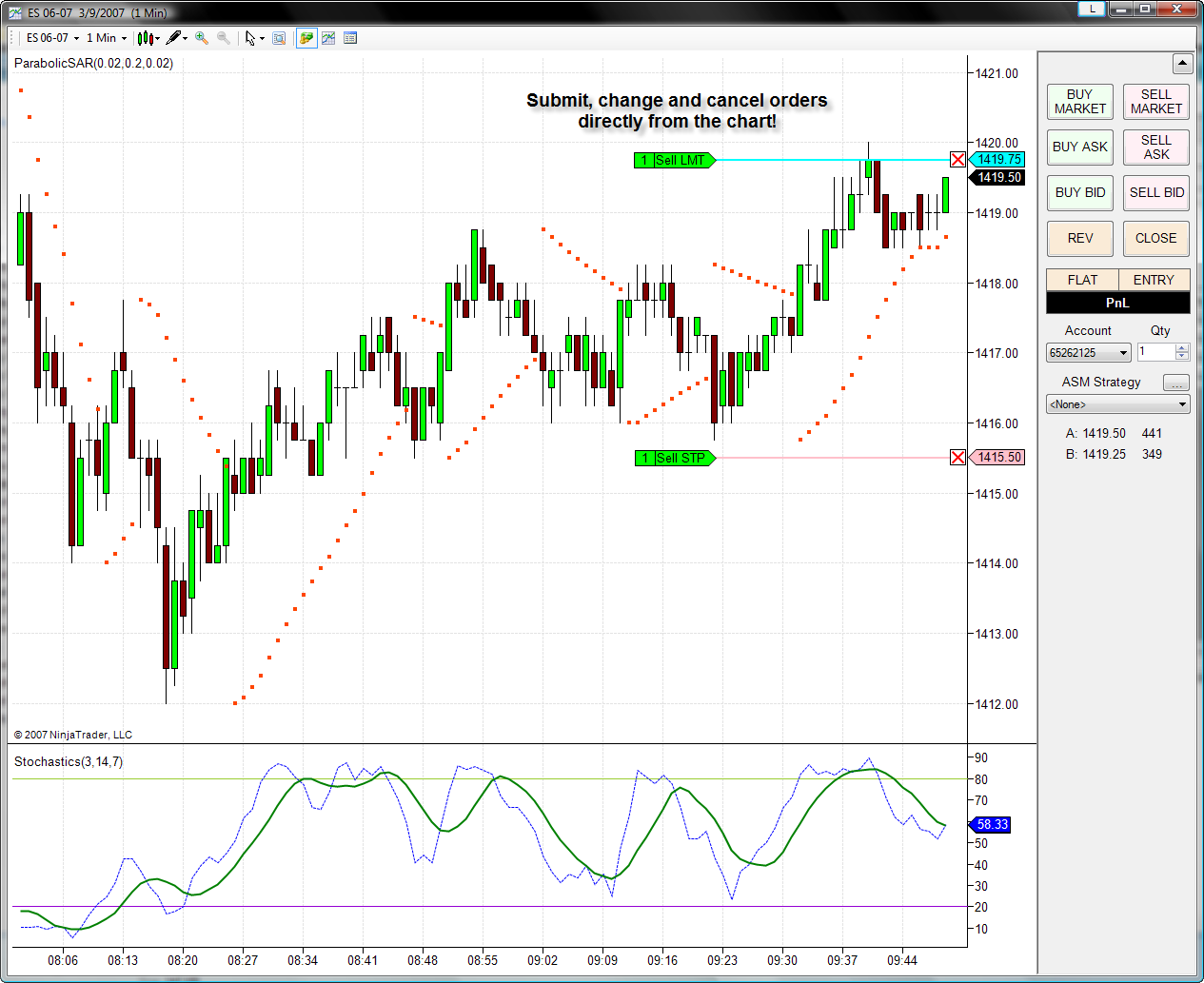Select the cursor pointer tool
This screenshot has width=1204, height=983.
point(250,38)
